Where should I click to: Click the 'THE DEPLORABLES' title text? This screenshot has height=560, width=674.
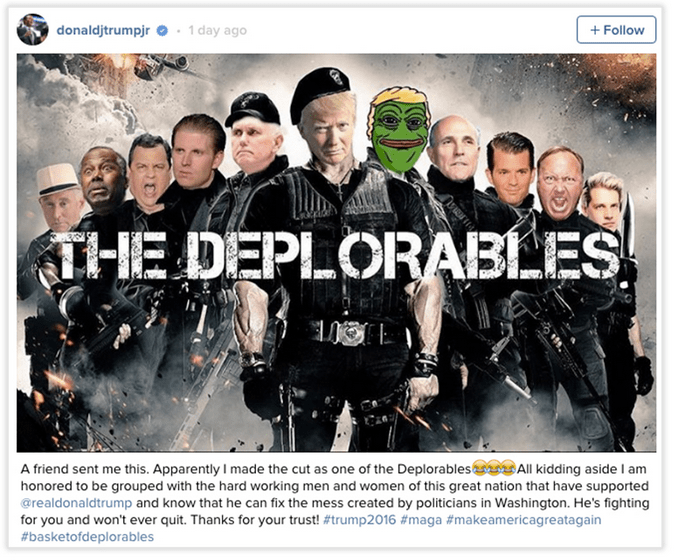pos(337,256)
